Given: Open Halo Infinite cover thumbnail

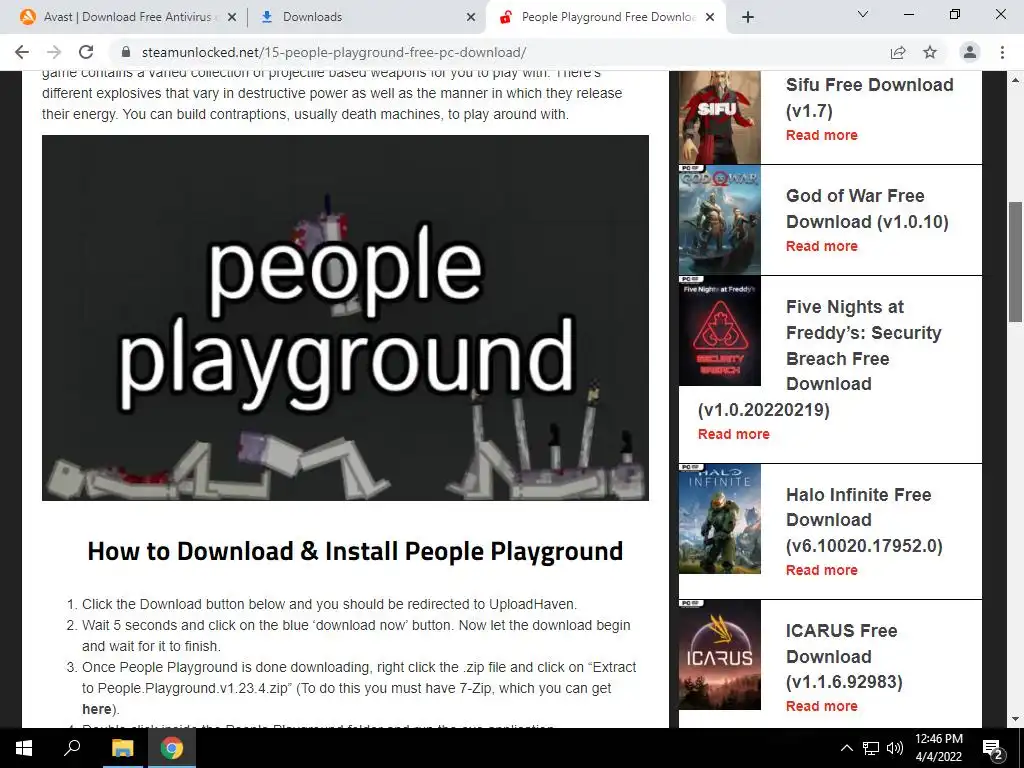Looking at the screenshot, I should [x=720, y=519].
